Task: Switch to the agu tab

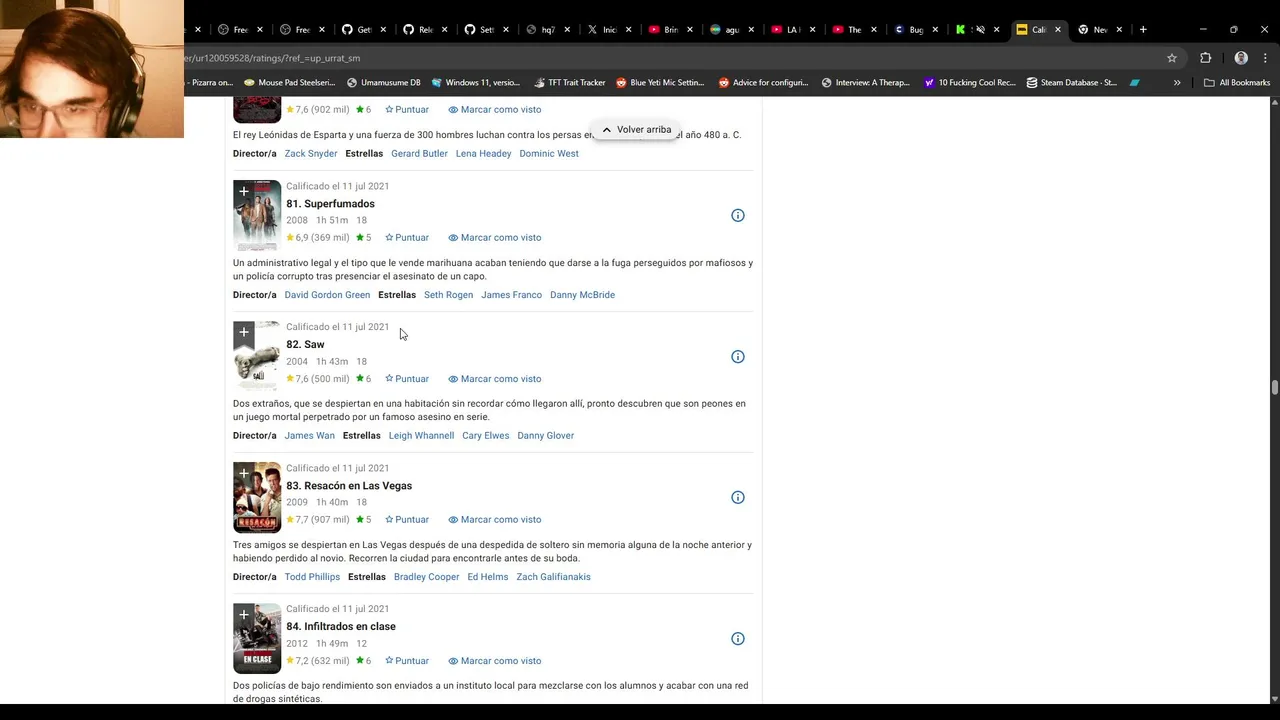Action: [733, 29]
